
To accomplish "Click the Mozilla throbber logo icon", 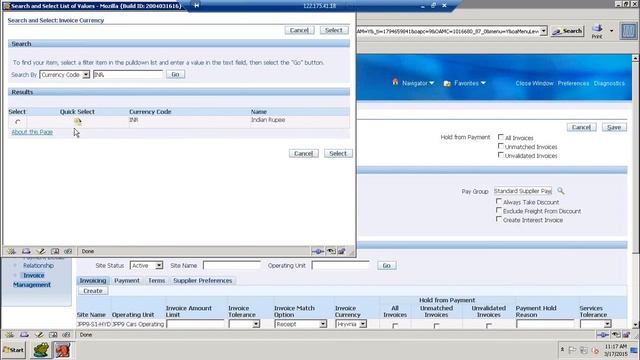I will click(x=629, y=31).
